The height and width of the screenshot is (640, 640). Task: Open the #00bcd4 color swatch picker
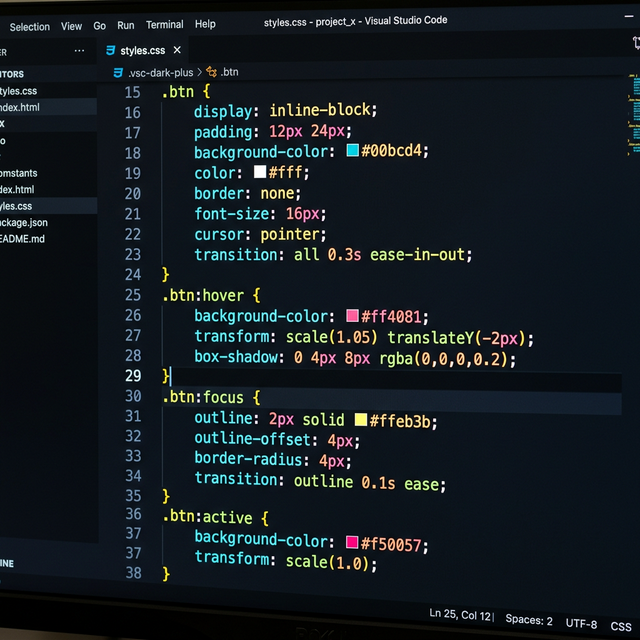point(353,150)
